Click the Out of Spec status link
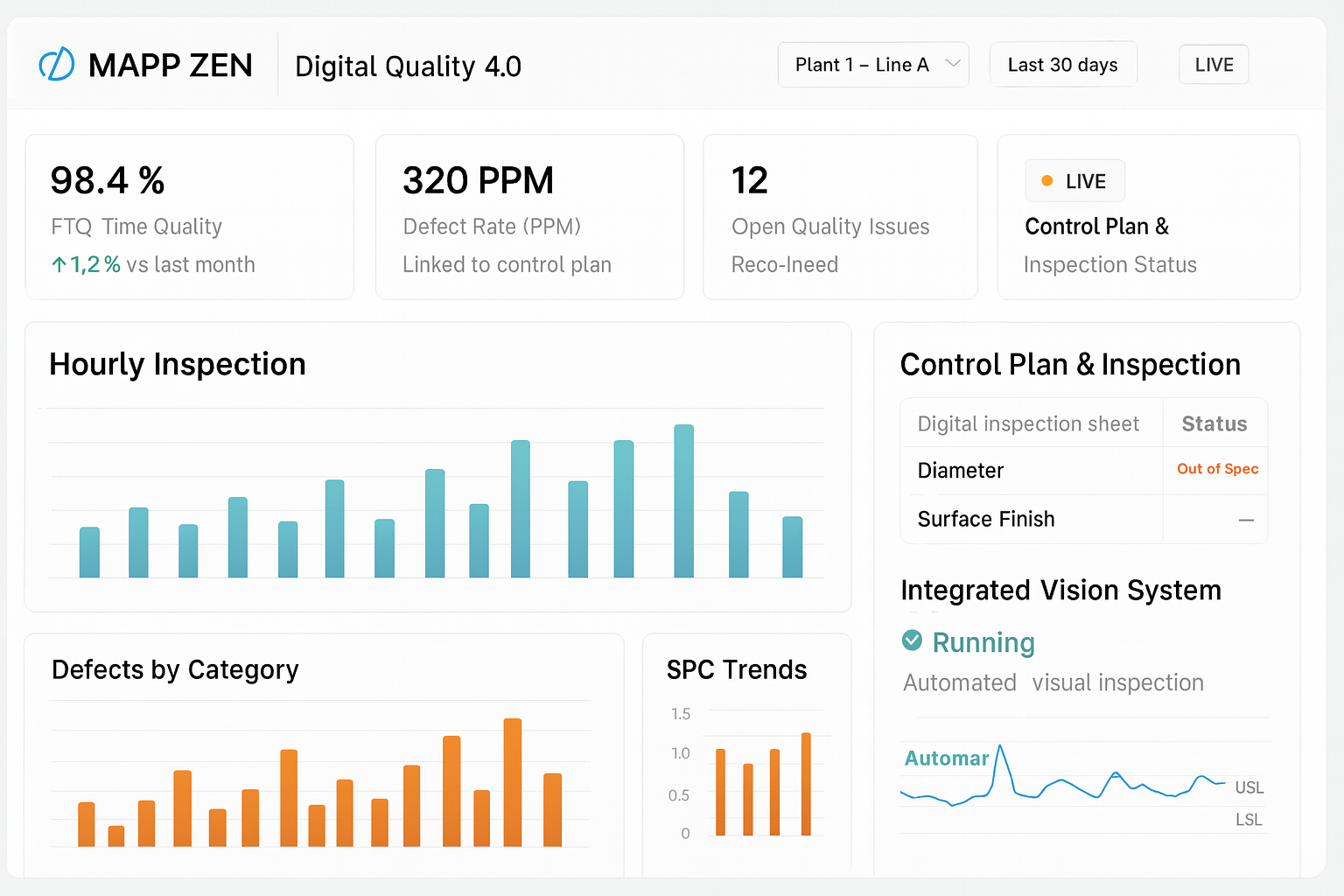The height and width of the screenshot is (896, 1344). click(1217, 469)
